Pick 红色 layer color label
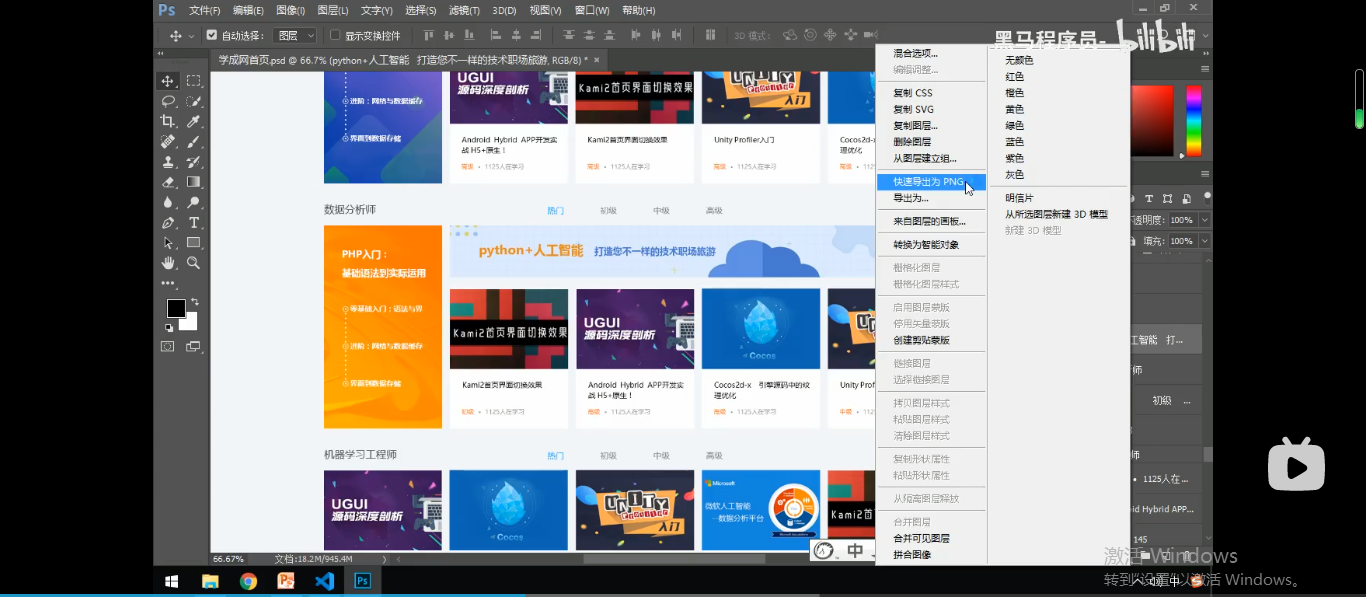 [x=1015, y=77]
